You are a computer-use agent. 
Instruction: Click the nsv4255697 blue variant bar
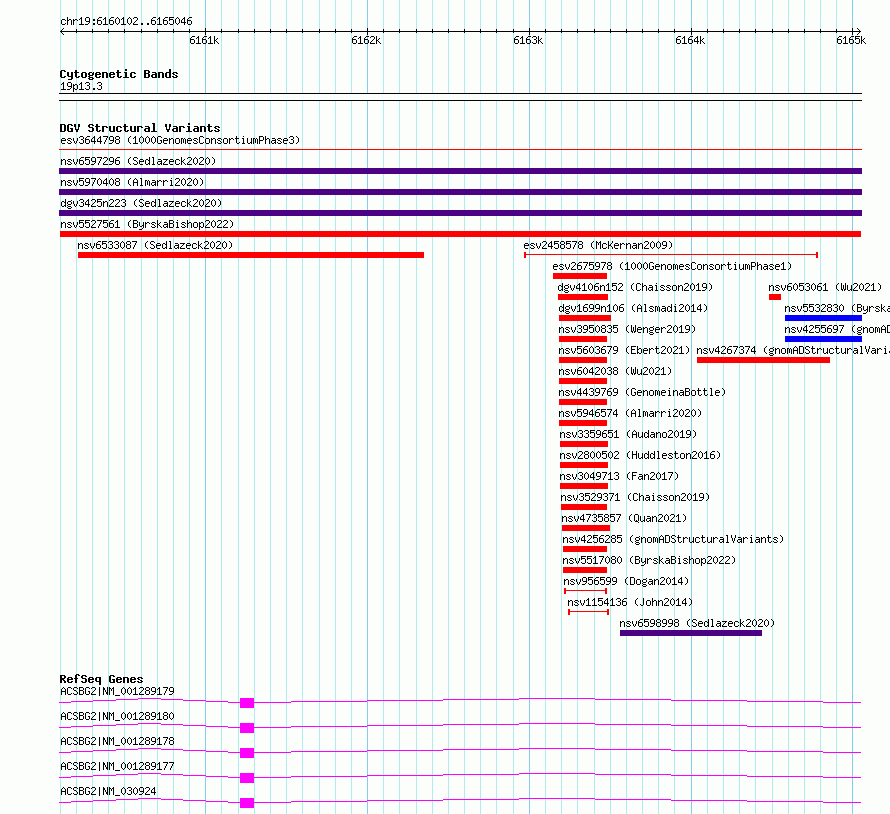(x=823, y=339)
